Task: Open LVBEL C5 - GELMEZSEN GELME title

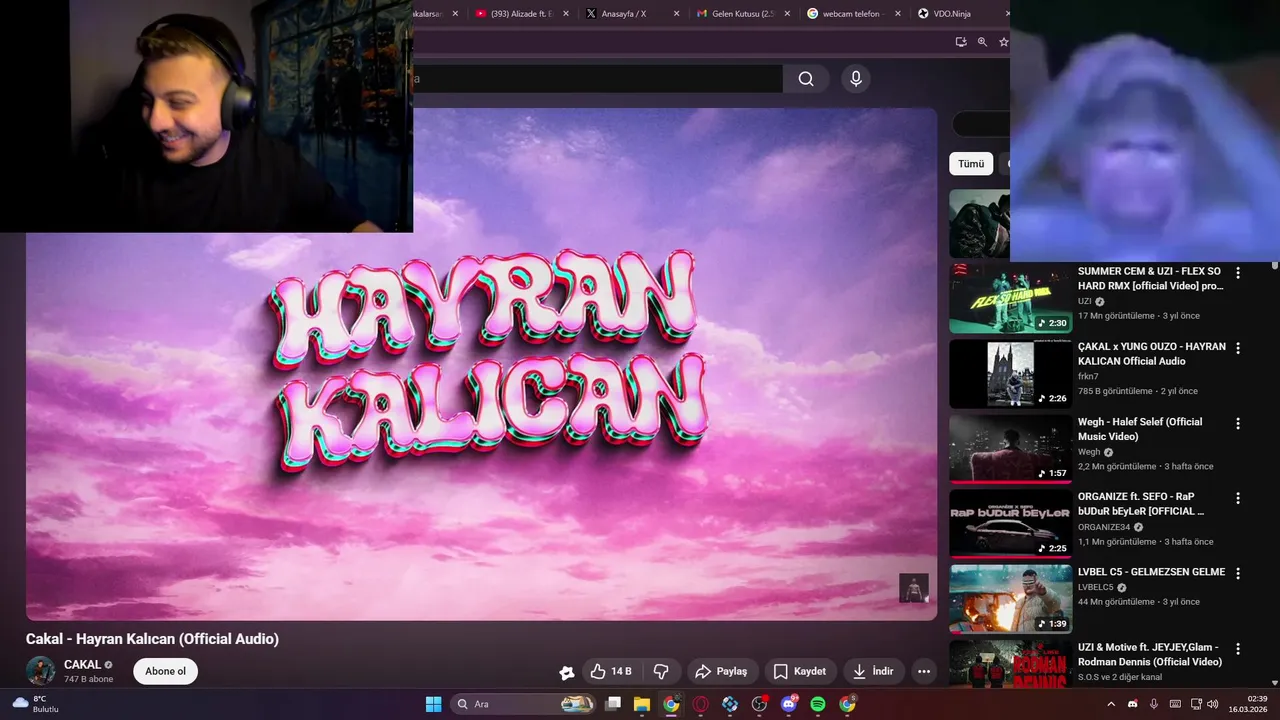Action: pos(1151,572)
